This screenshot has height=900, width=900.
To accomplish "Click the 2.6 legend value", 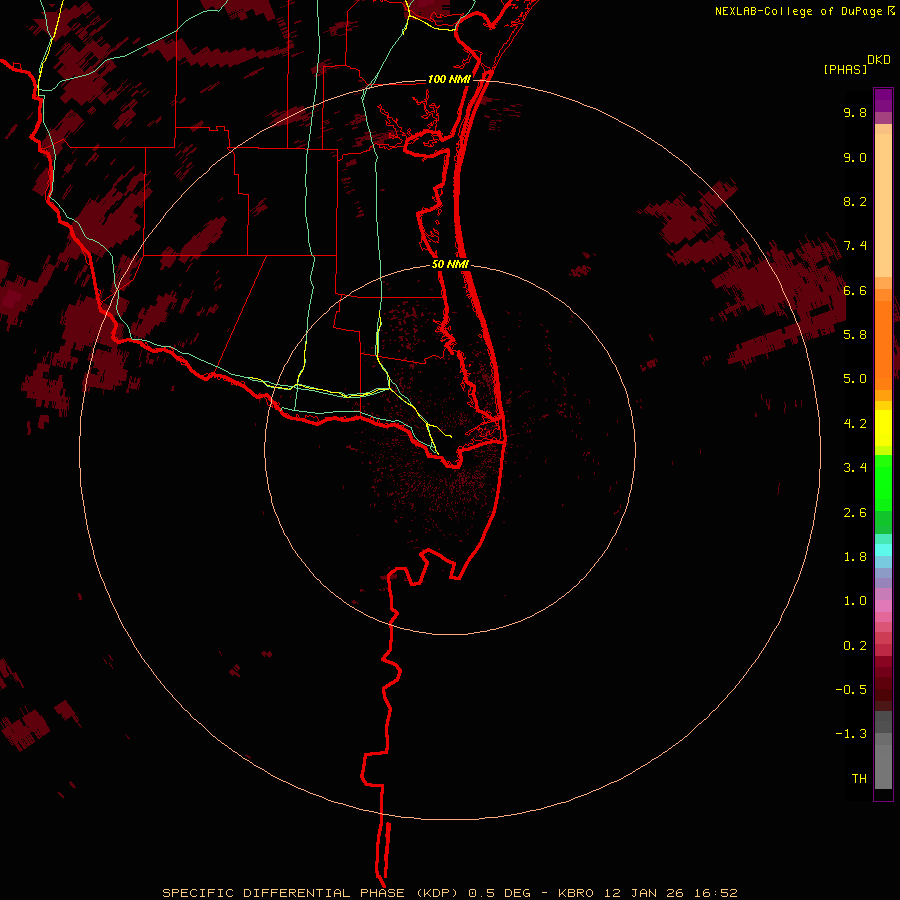I will (855, 512).
